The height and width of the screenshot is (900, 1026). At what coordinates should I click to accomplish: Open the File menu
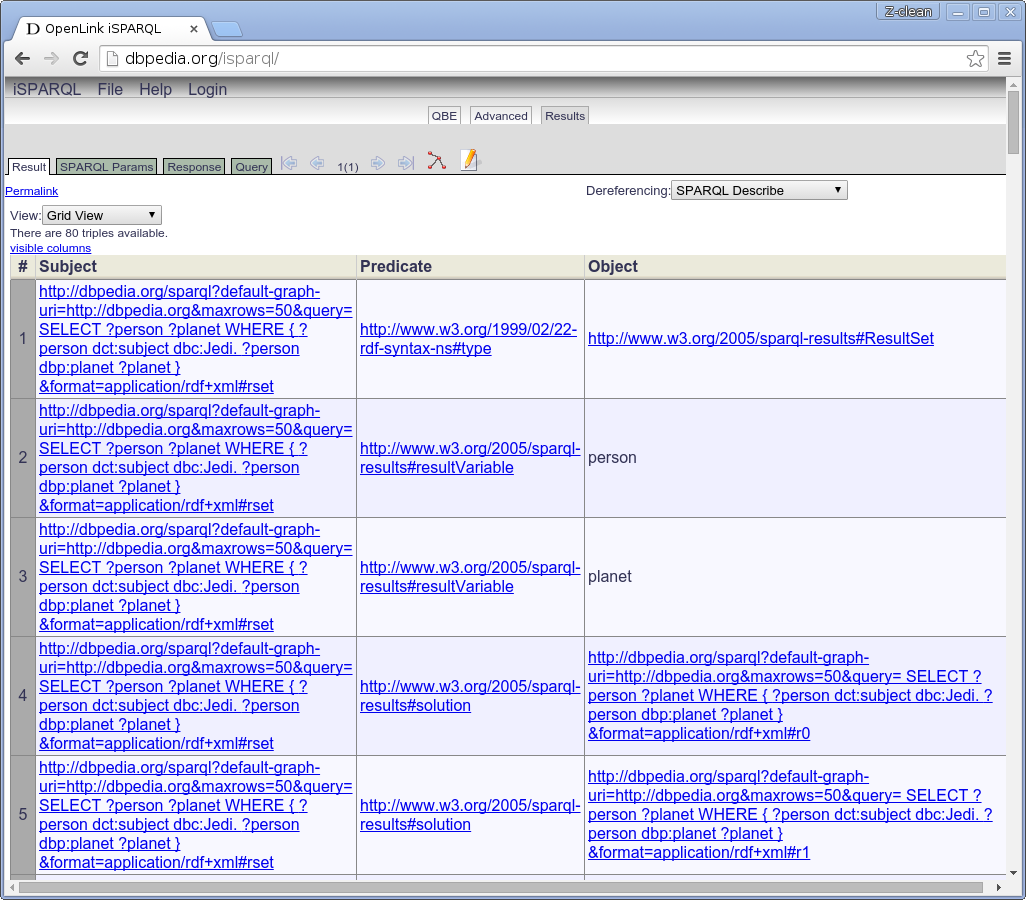[110, 89]
